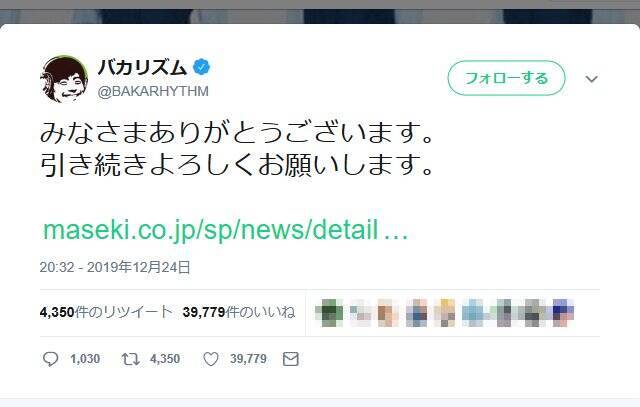The height and width of the screenshot is (407, 640).
Task: Click the フォローする button
Action: coord(507,78)
